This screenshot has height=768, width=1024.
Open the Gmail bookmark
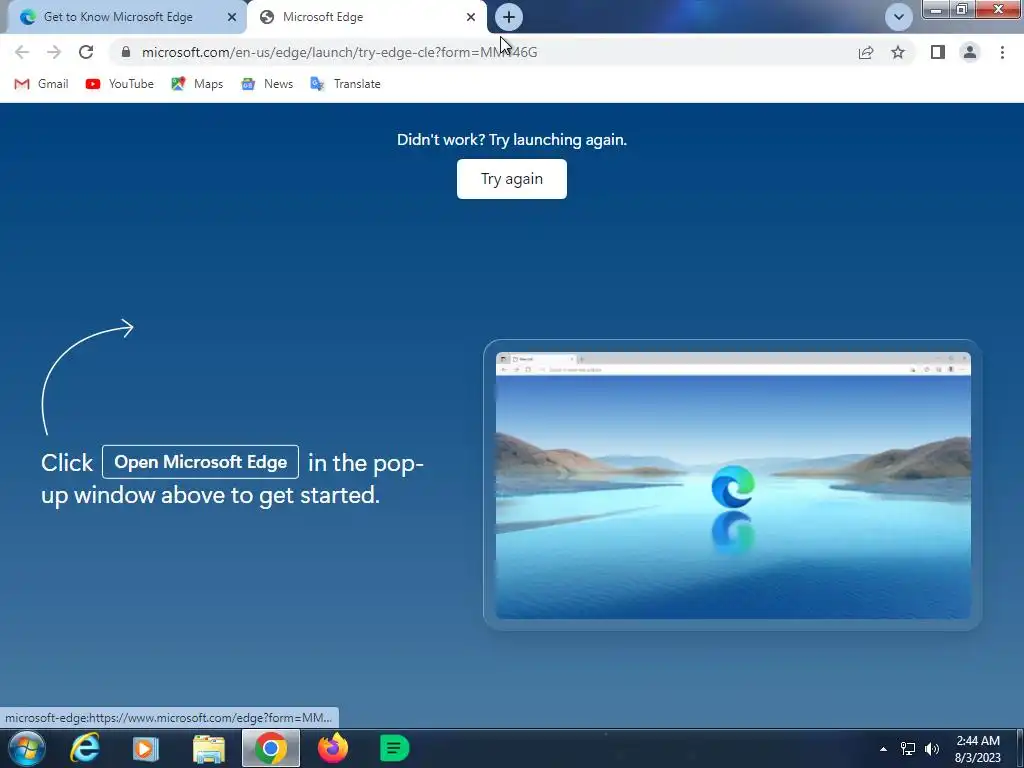[41, 84]
